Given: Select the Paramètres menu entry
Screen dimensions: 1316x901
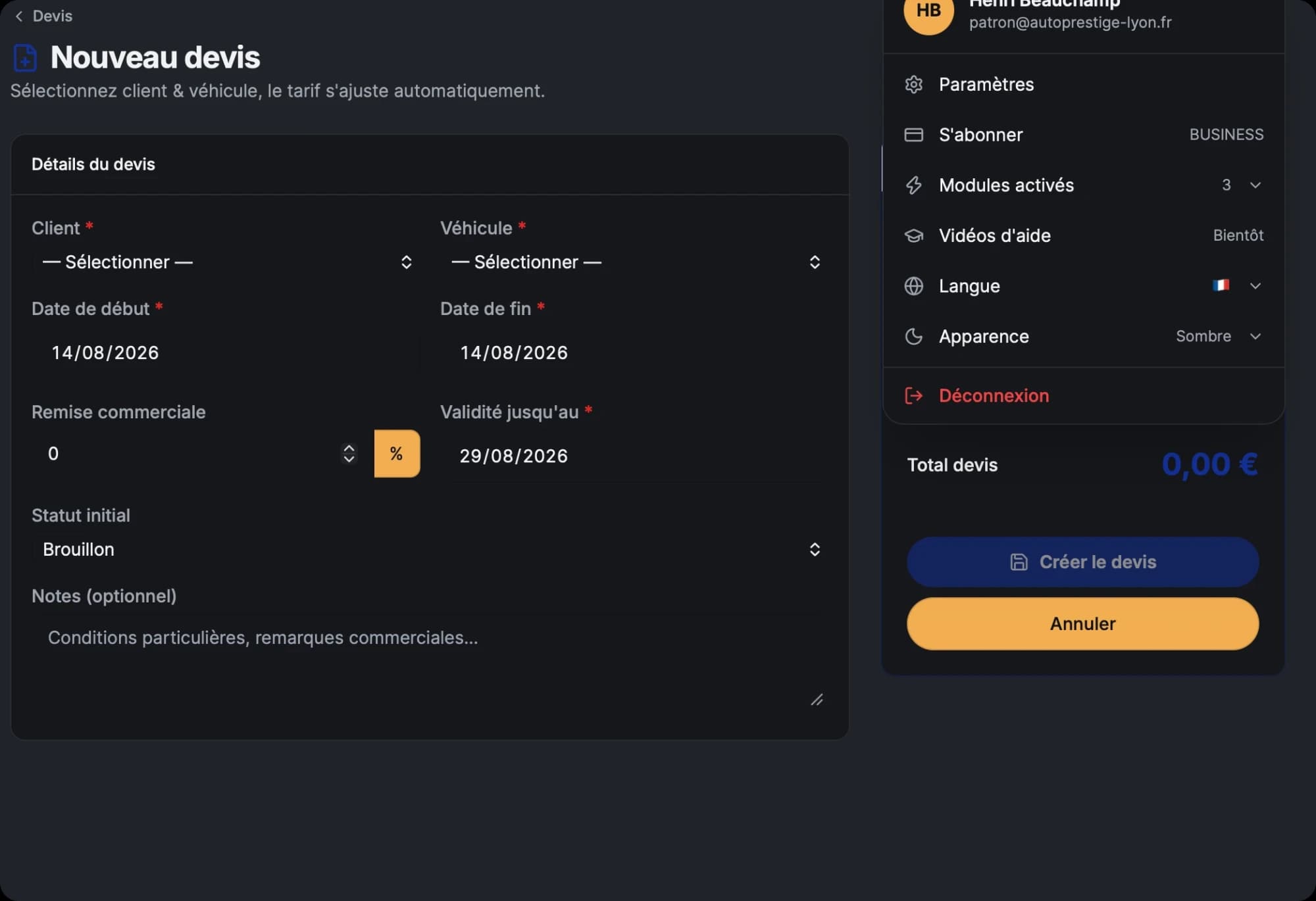Looking at the screenshot, I should (1084, 84).
